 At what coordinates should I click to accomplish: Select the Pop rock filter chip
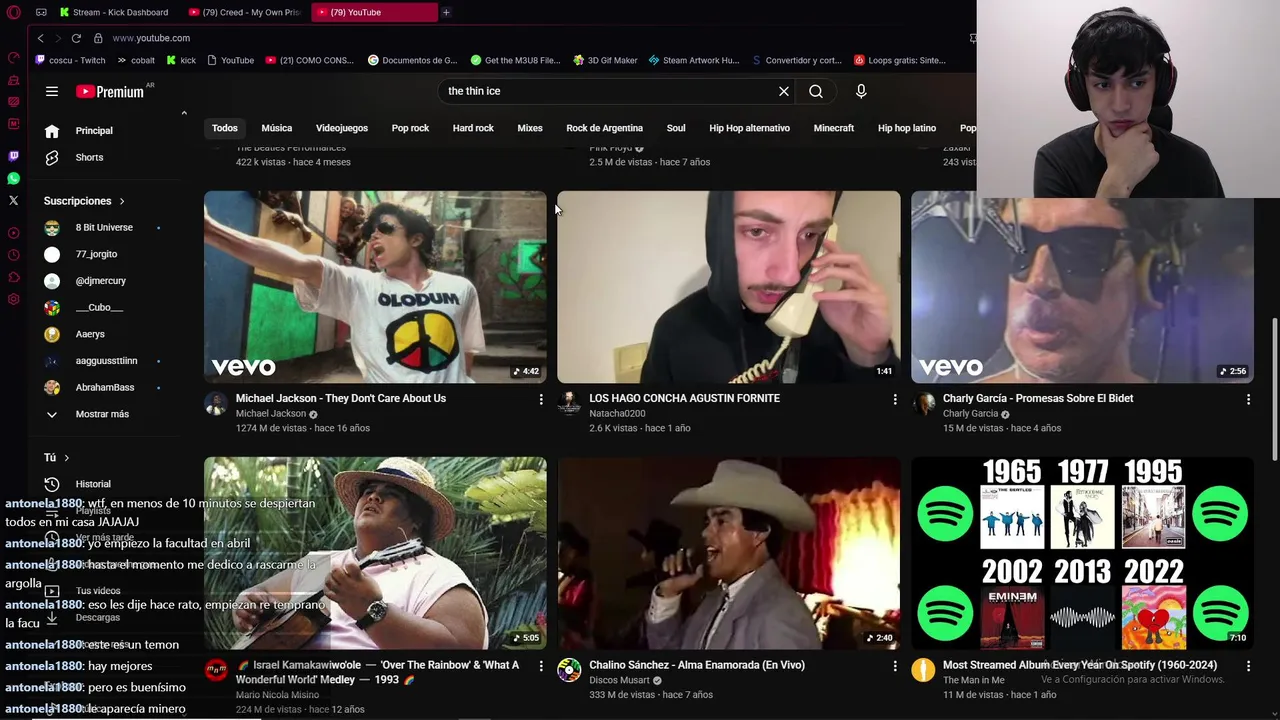[x=410, y=128]
